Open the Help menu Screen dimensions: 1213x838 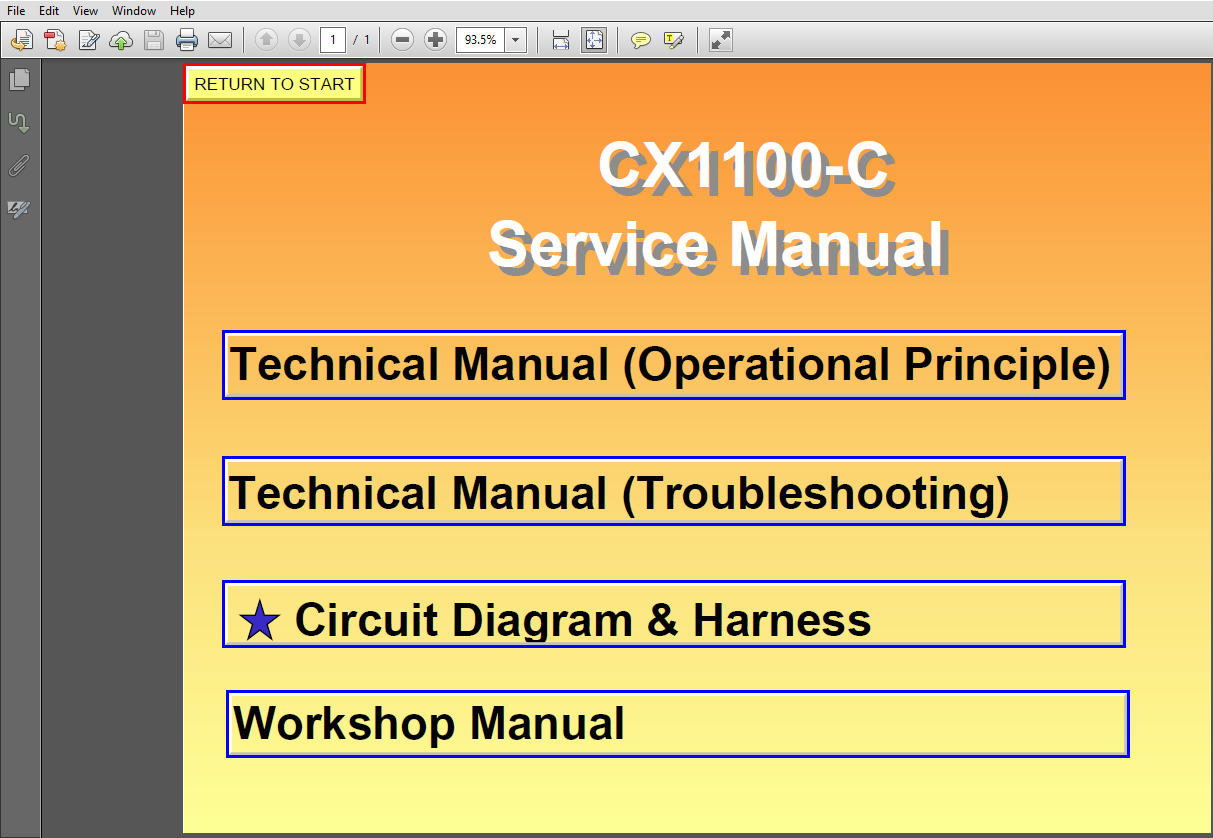[x=183, y=11]
